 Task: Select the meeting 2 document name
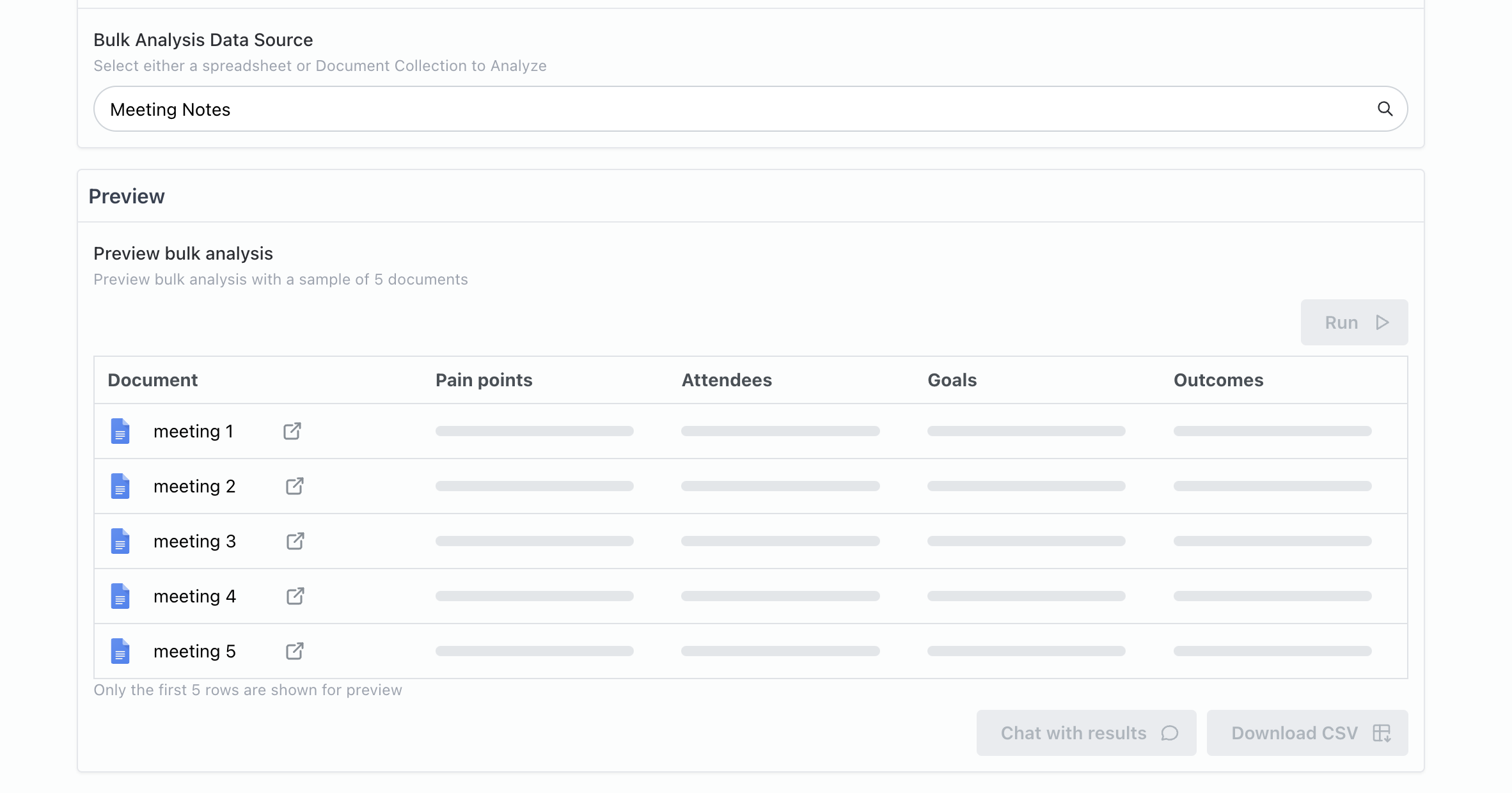coord(194,486)
